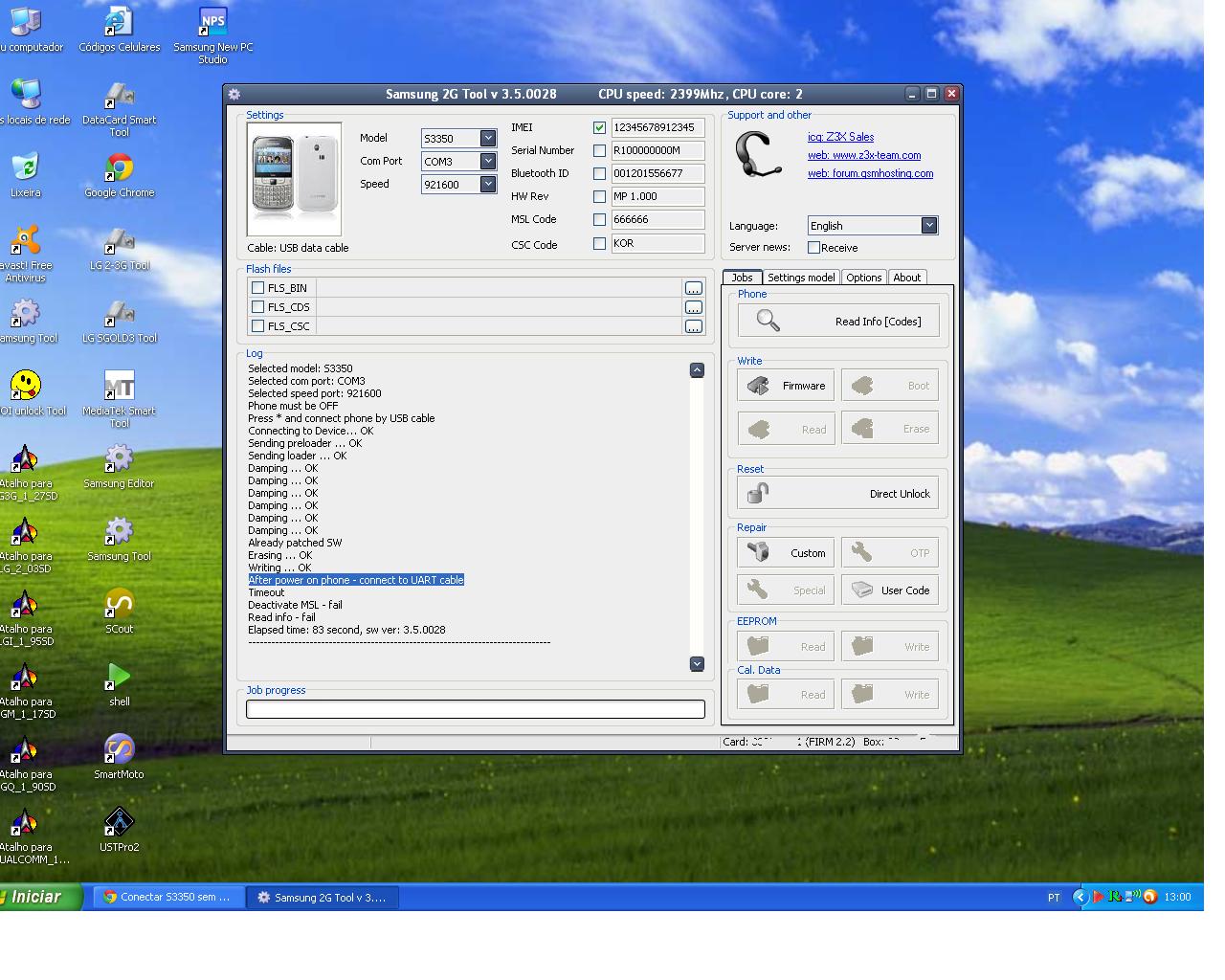The width and height of the screenshot is (1225, 980).
Task: Open the shell desktop shortcut
Action: (x=119, y=684)
